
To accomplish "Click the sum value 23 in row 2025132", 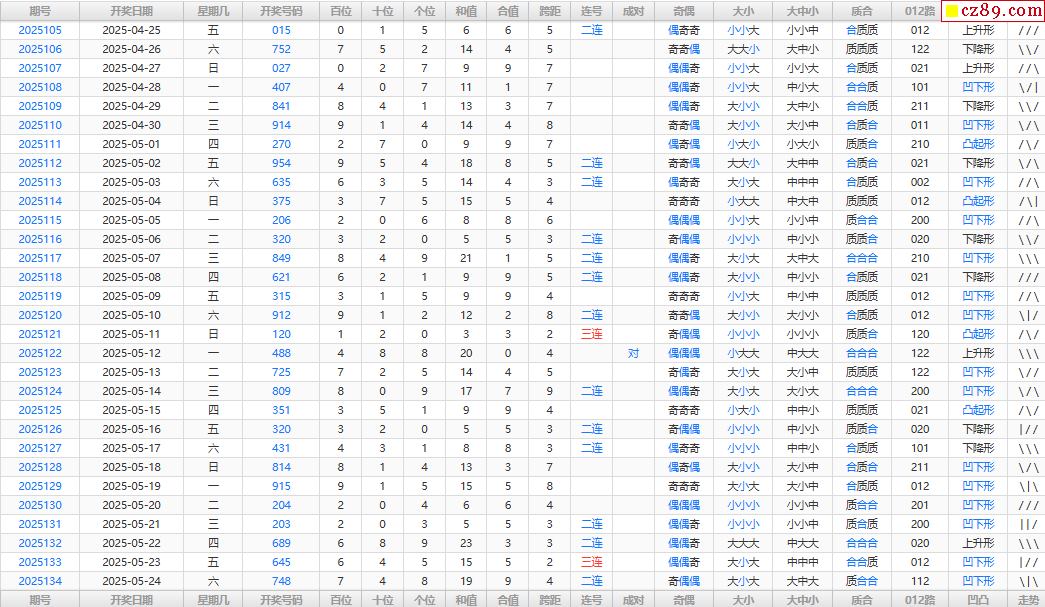I will 466,543.
